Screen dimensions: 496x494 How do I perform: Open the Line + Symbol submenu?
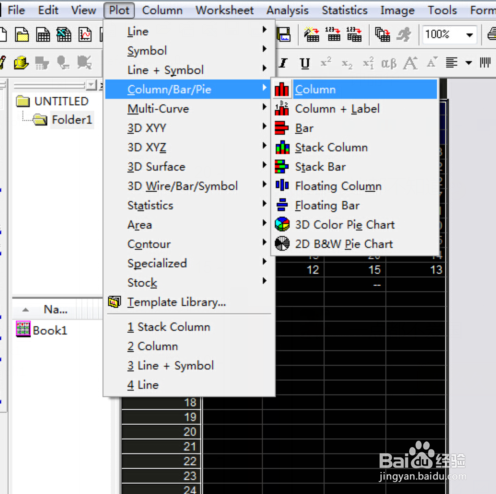pos(189,70)
